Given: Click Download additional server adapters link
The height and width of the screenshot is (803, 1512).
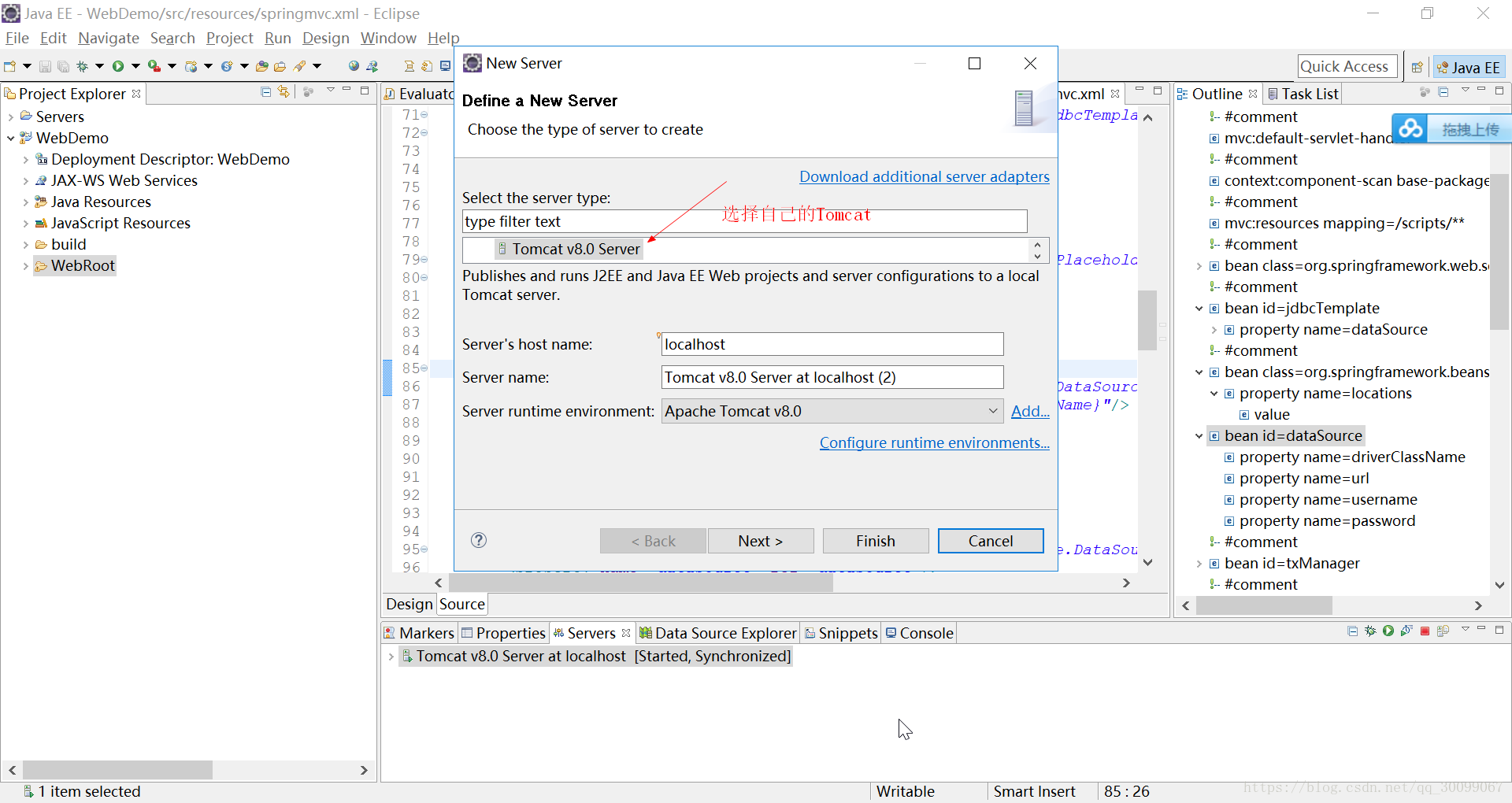Looking at the screenshot, I should [x=925, y=176].
